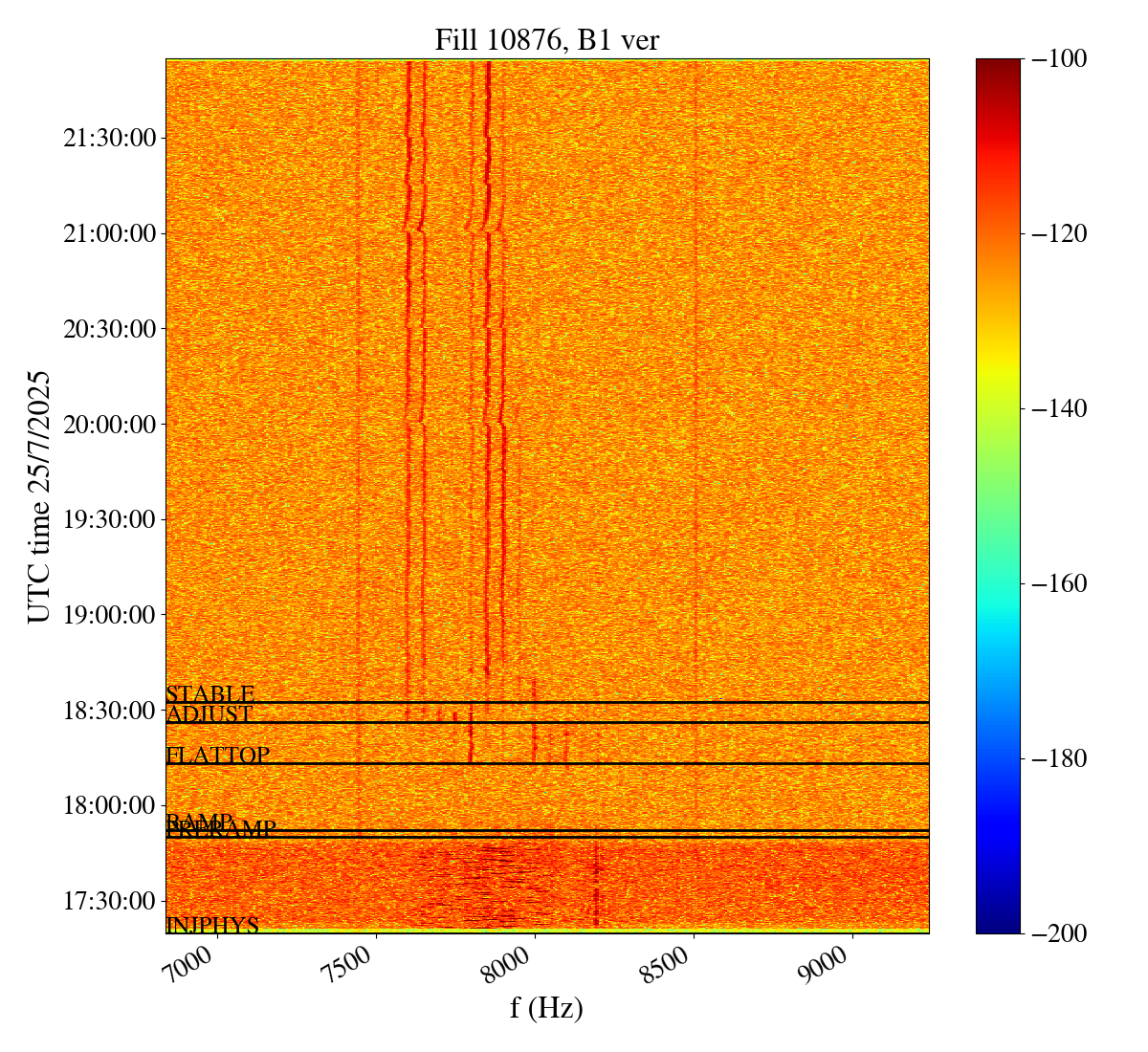
Task: Click the 21:30:00 time tick label
Action: pyautogui.click(x=109, y=139)
